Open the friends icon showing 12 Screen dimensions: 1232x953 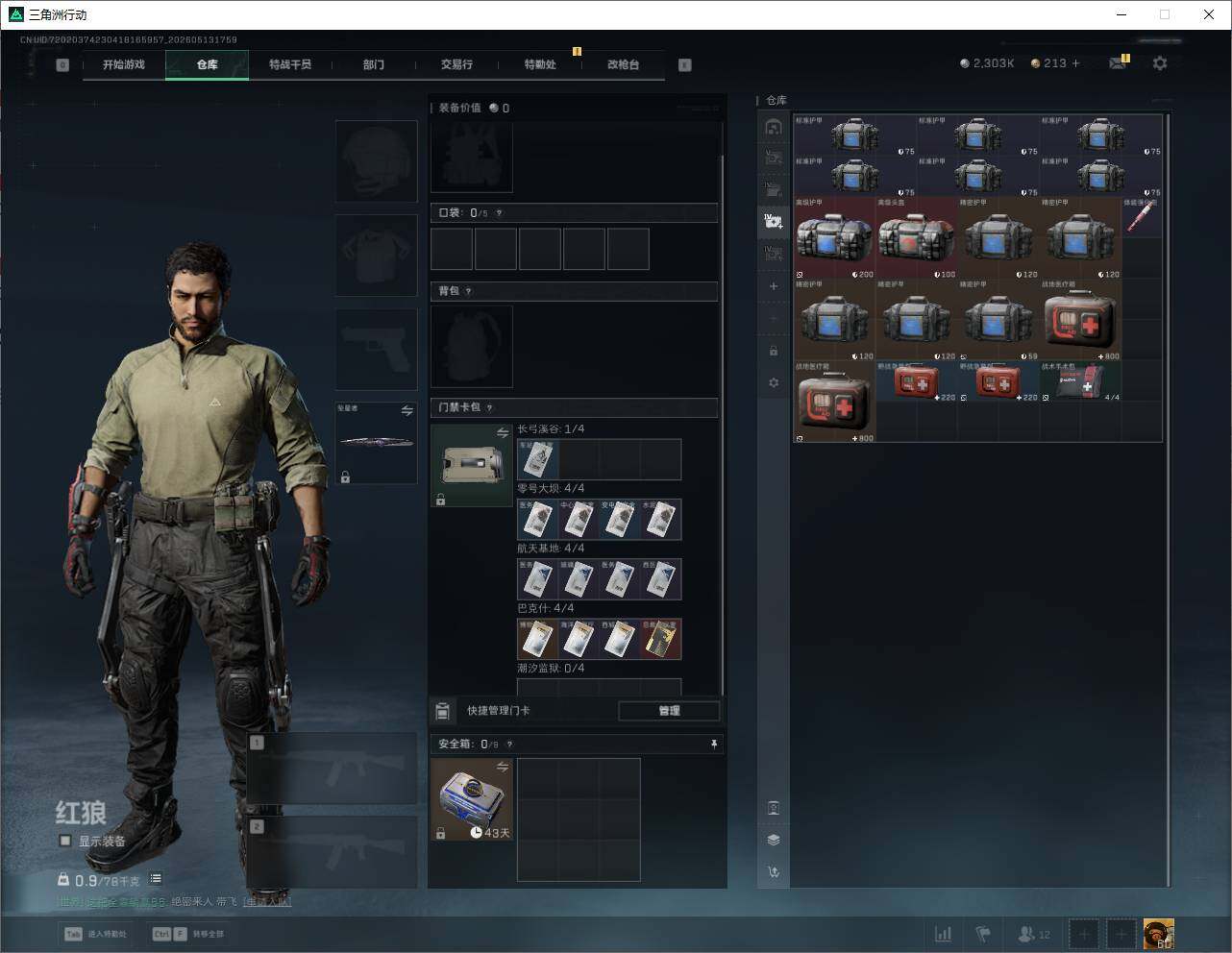tap(1034, 934)
